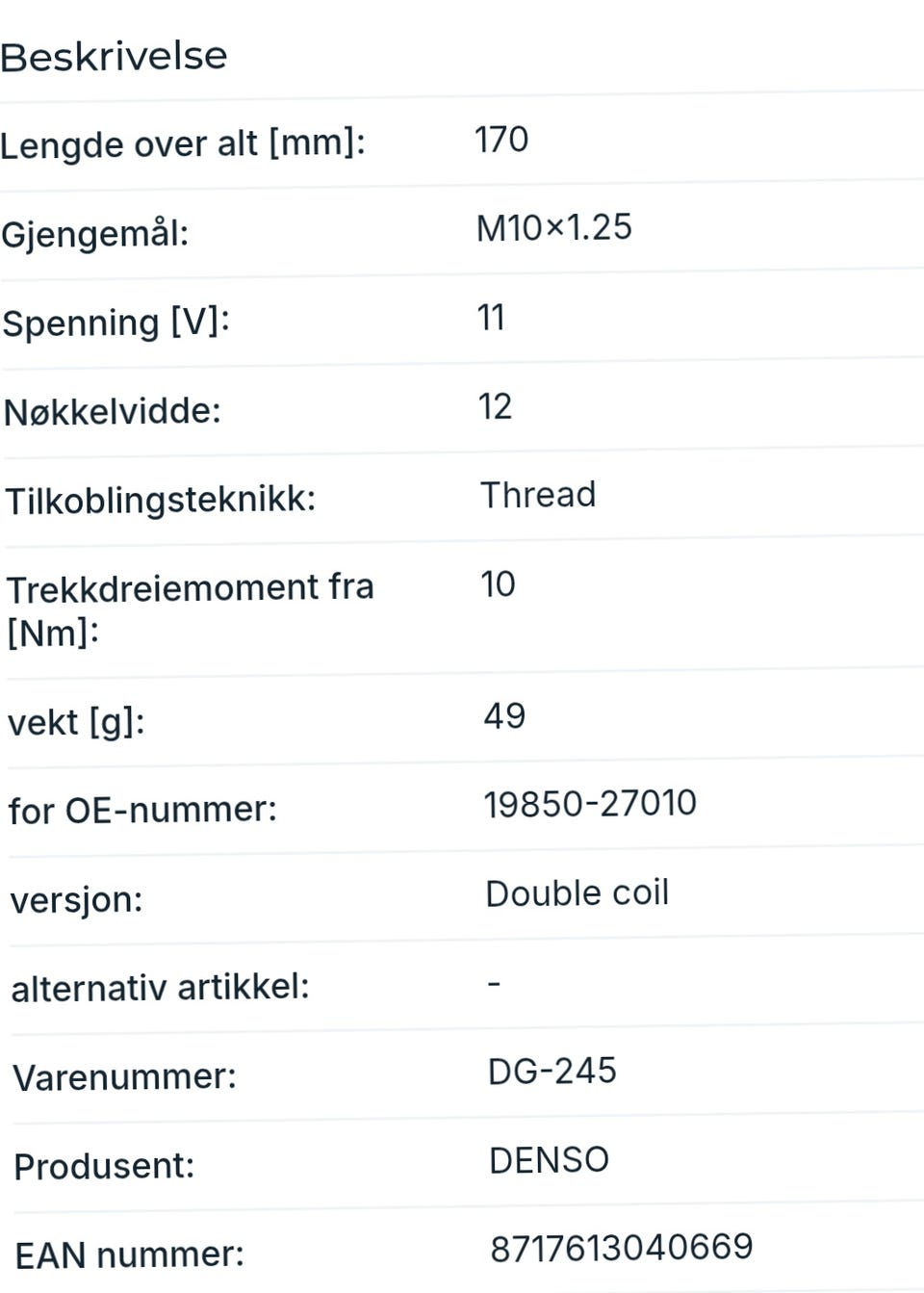924x1293 pixels.
Task: Click the Thread connection value
Action: (x=538, y=495)
